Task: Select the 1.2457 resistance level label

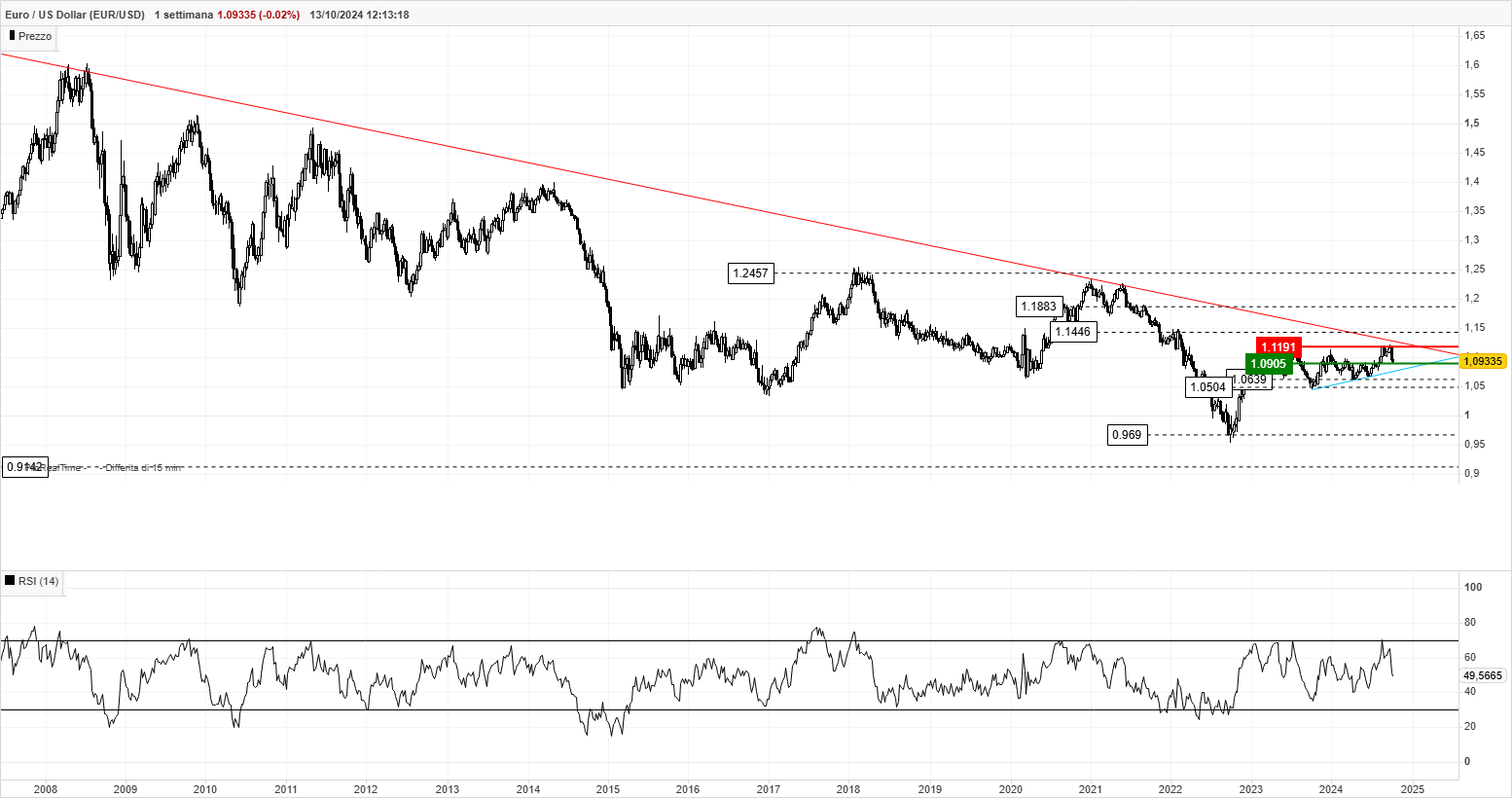Action: pos(751,273)
